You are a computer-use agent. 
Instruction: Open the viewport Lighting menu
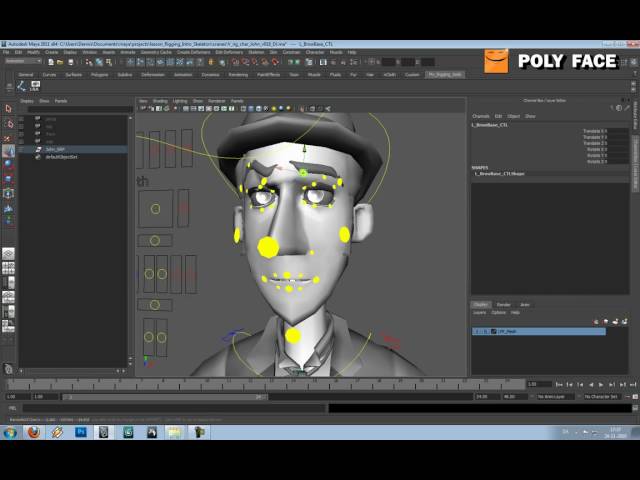pyautogui.click(x=180, y=101)
